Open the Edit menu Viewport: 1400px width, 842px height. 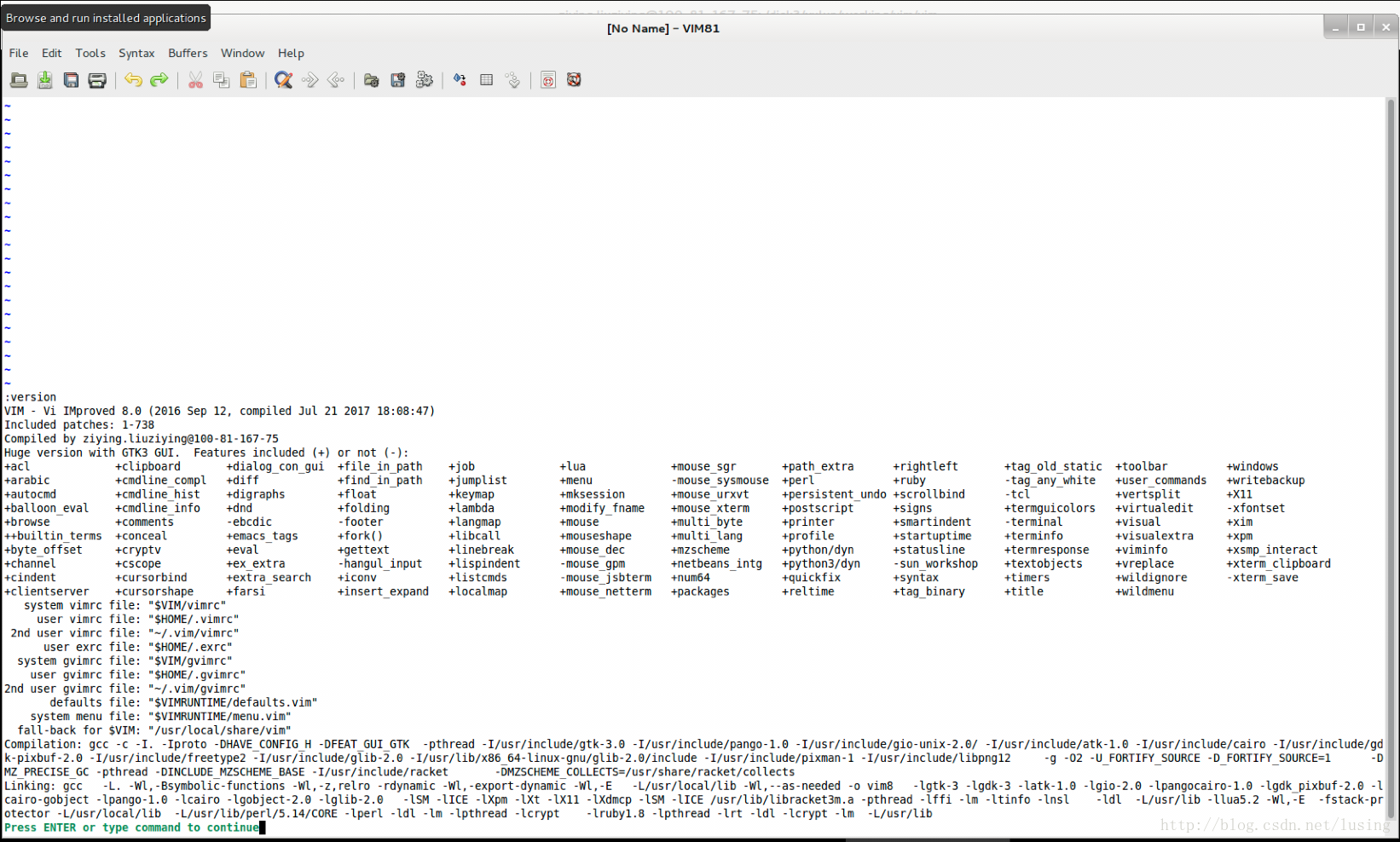tap(52, 53)
